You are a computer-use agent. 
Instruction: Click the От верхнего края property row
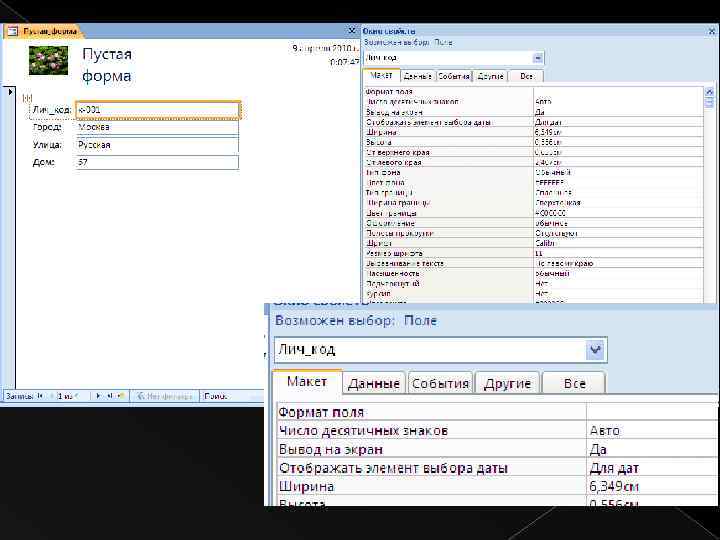pos(534,152)
